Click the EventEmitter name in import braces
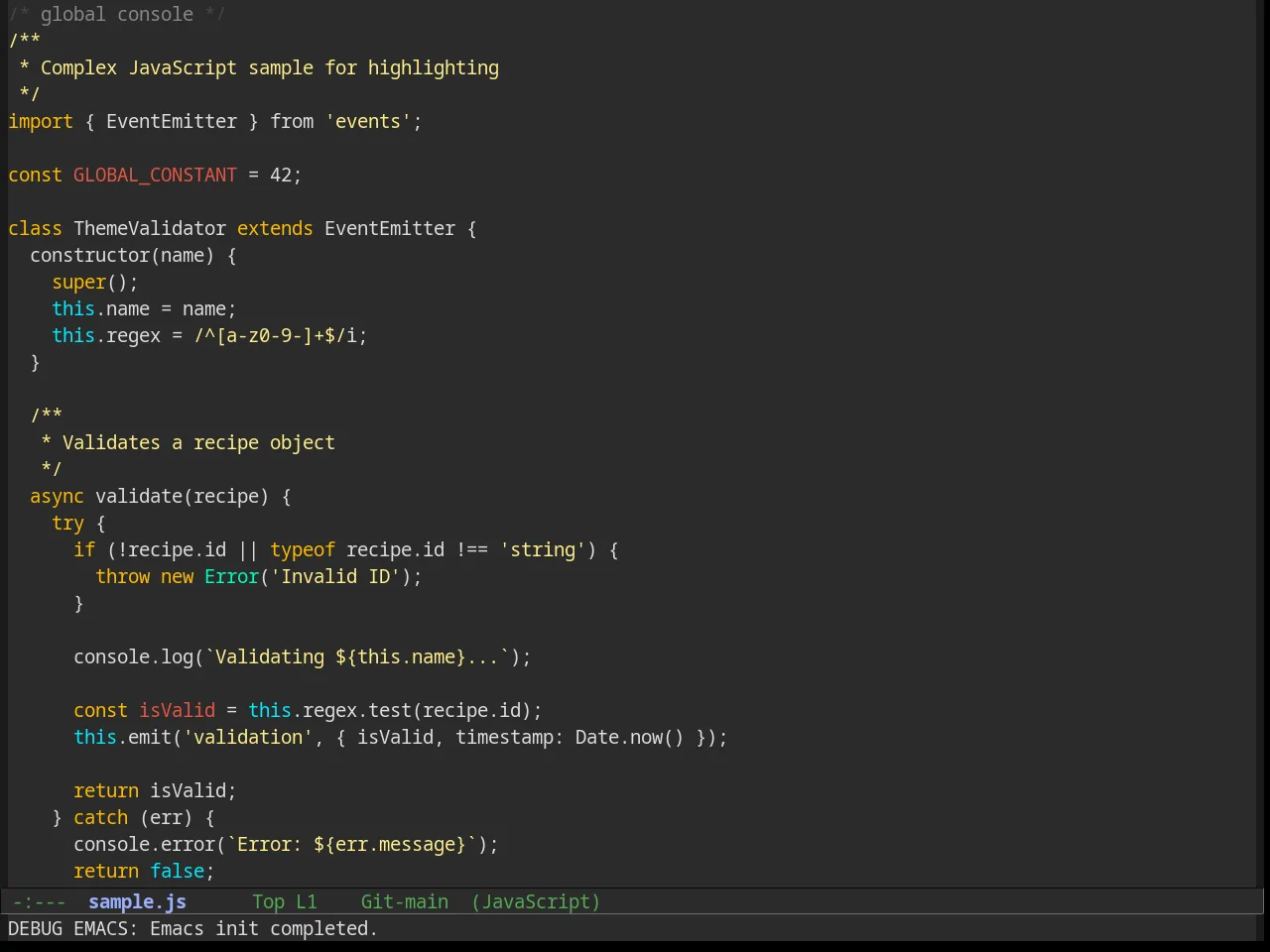1270x952 pixels. (172, 121)
